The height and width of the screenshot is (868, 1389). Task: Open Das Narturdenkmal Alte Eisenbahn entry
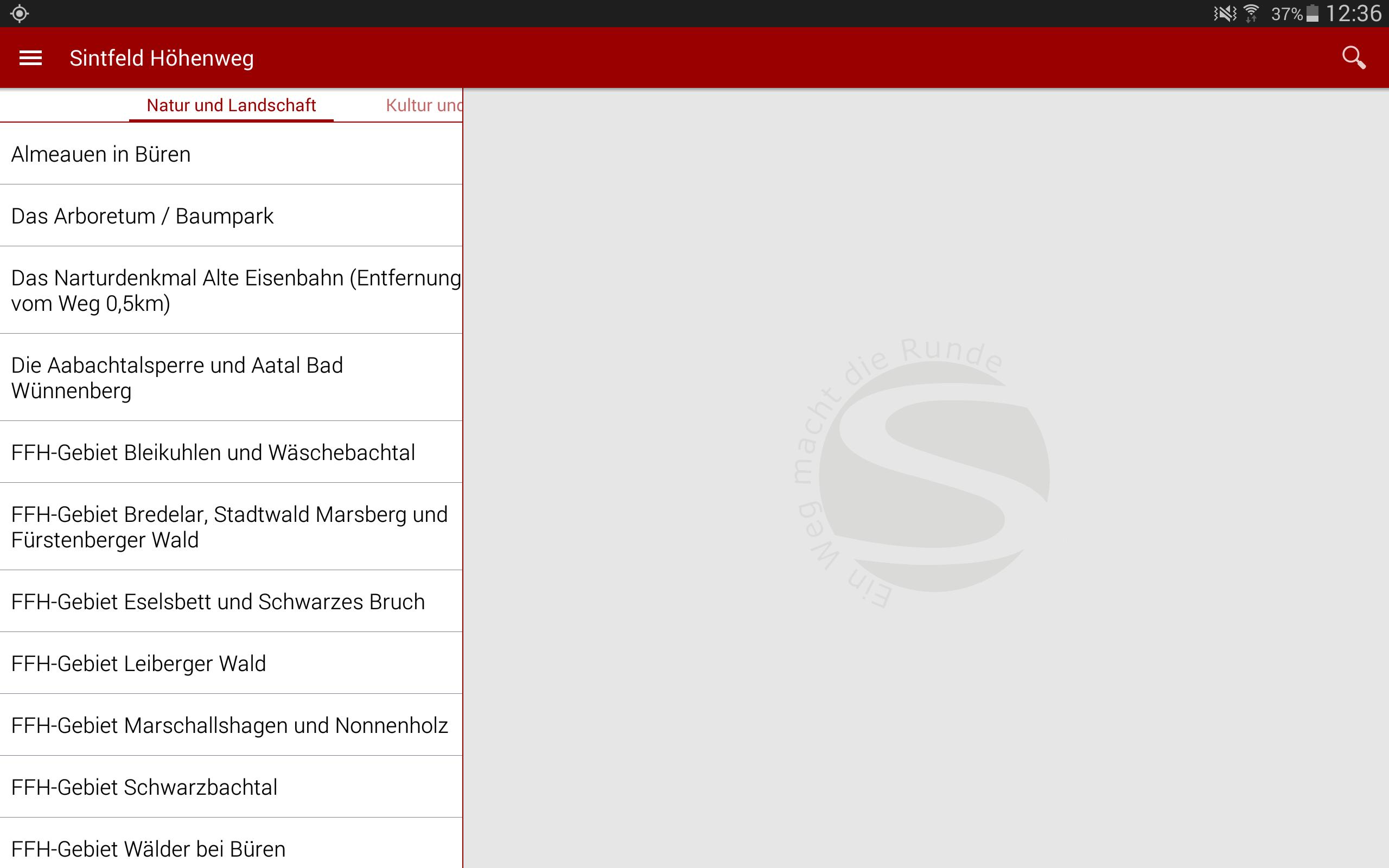(x=231, y=290)
